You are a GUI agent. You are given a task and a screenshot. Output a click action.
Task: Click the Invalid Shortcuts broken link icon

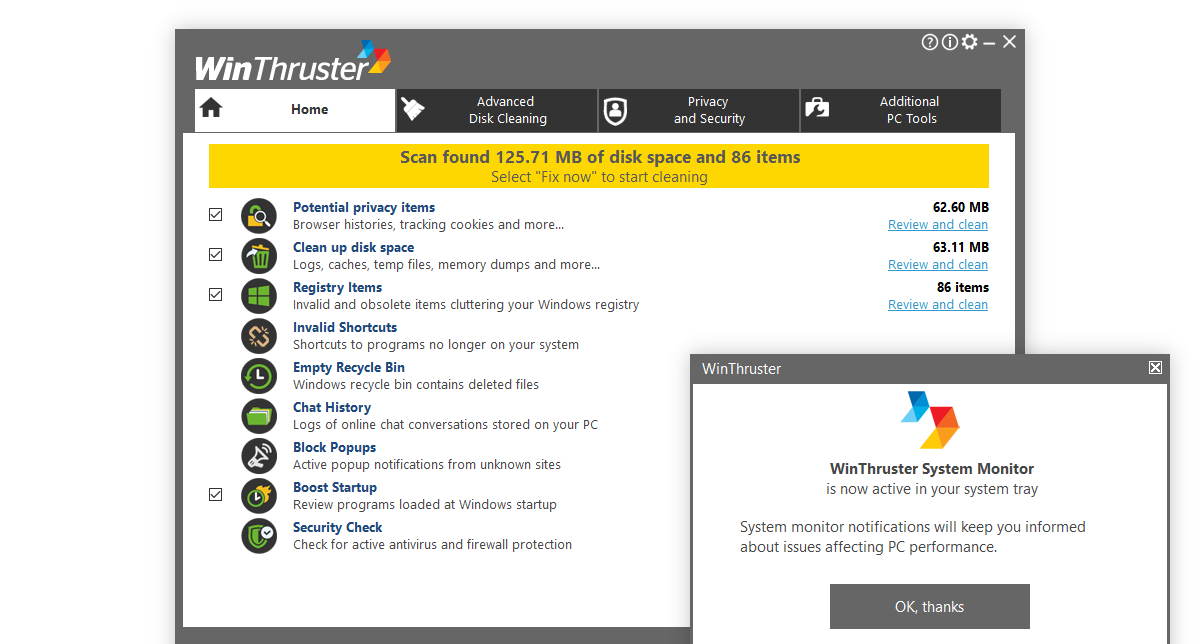coord(259,336)
